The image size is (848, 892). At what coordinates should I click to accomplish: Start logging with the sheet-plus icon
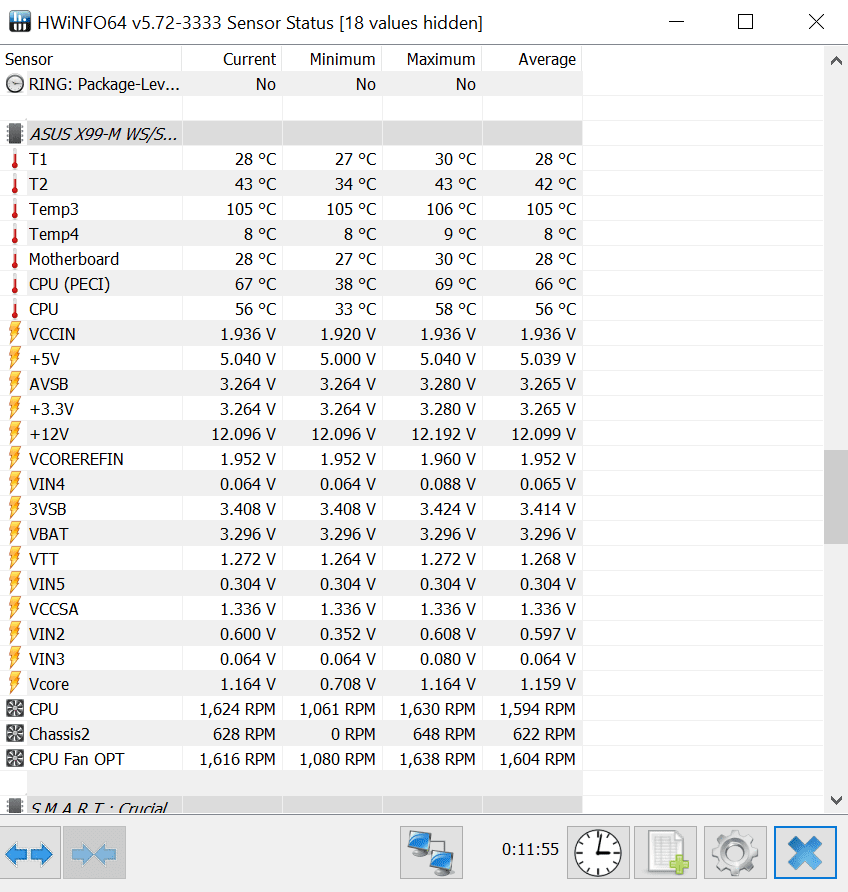point(665,853)
